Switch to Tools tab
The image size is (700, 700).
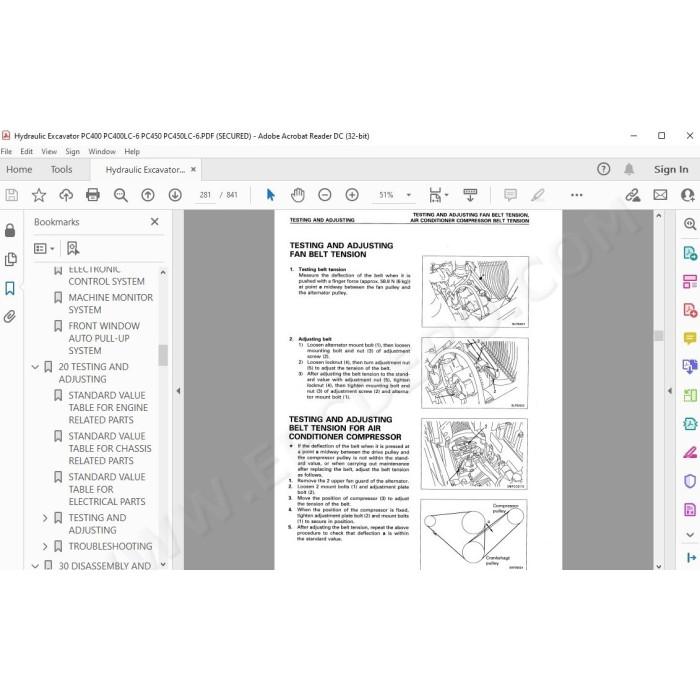[x=61, y=170]
